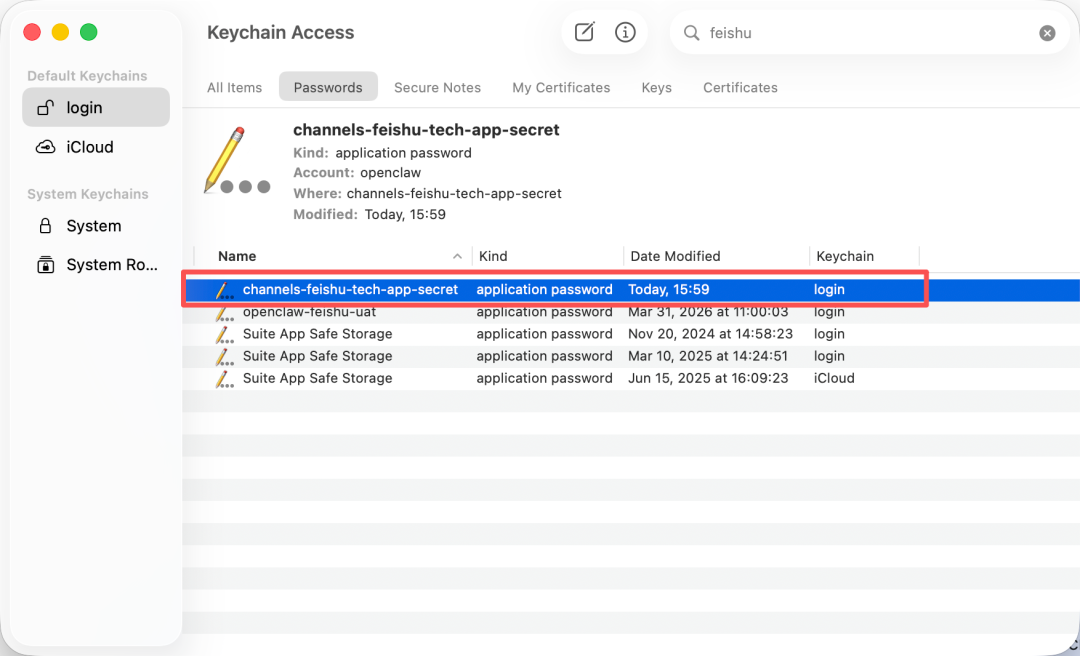
Task: Click the Get Info icon in toolbar
Action: (x=626, y=32)
